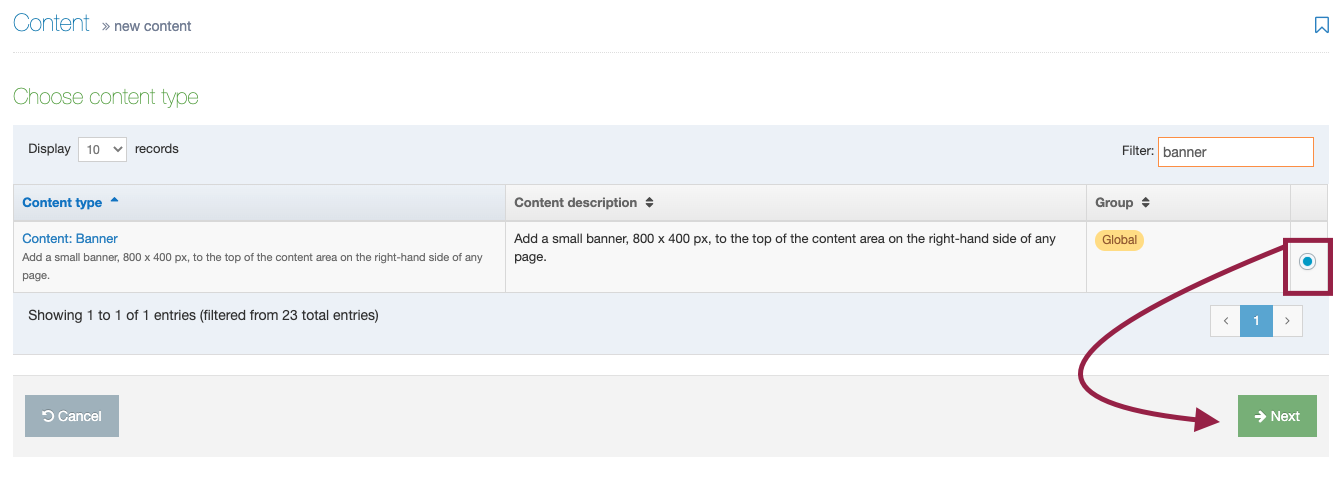Go to next page with right chevron
The image size is (1337, 478).
1287,321
